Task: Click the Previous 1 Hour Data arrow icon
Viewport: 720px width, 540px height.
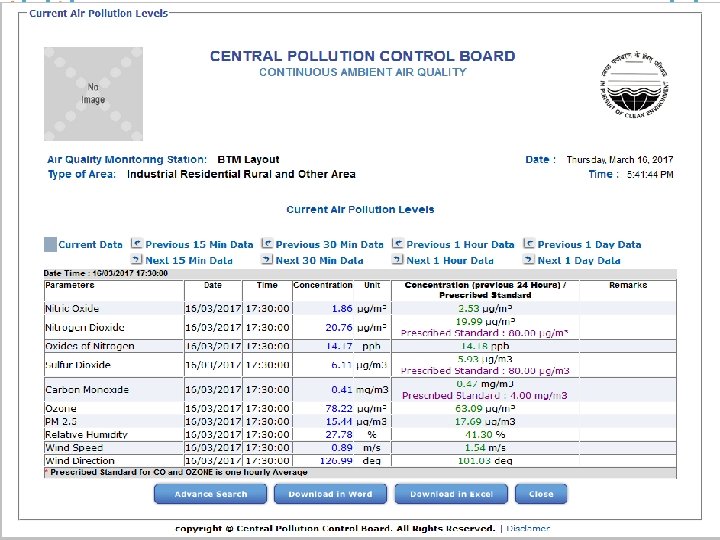Action: [398, 243]
